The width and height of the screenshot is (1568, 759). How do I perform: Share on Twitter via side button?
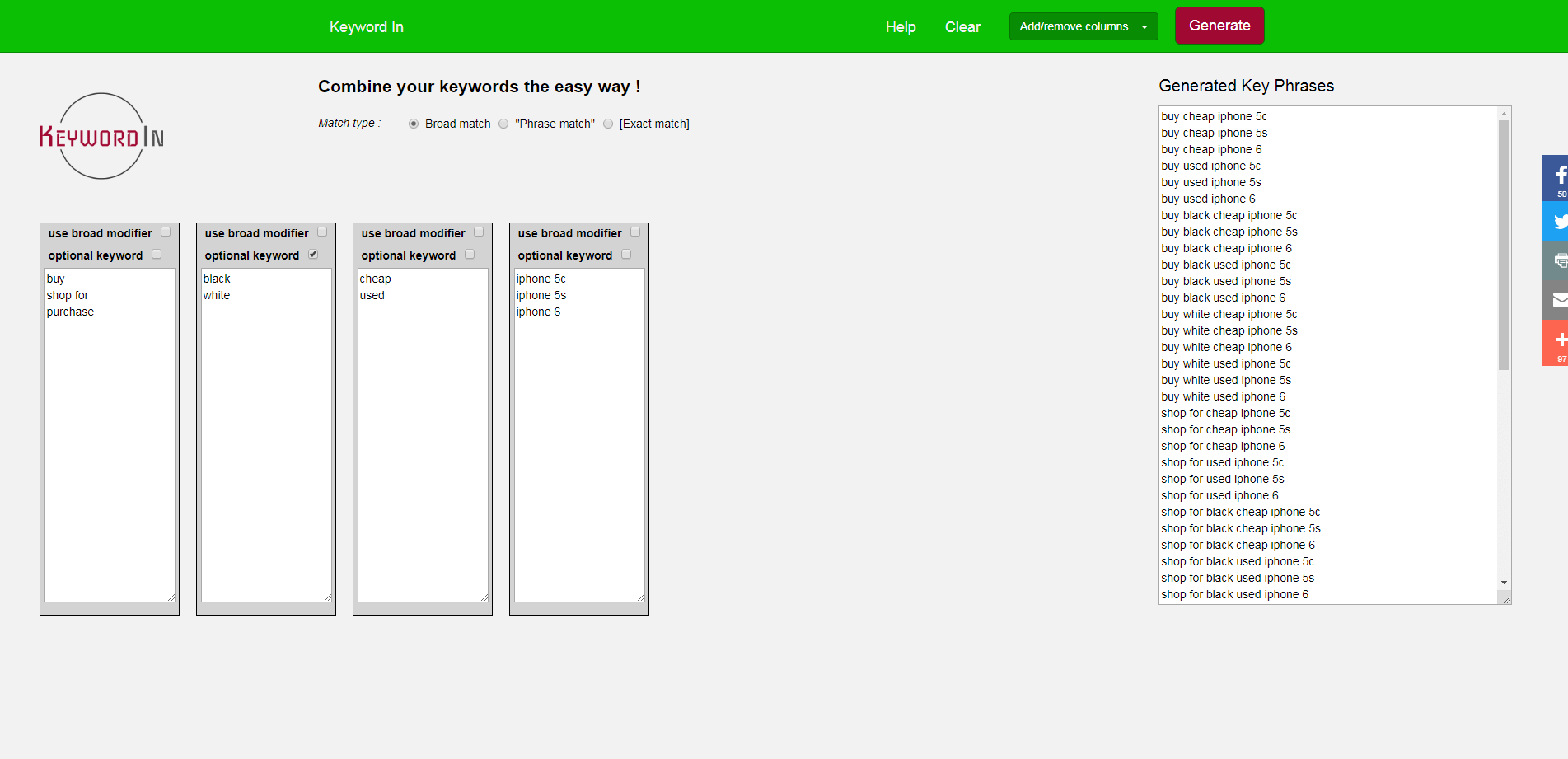pos(1556,221)
